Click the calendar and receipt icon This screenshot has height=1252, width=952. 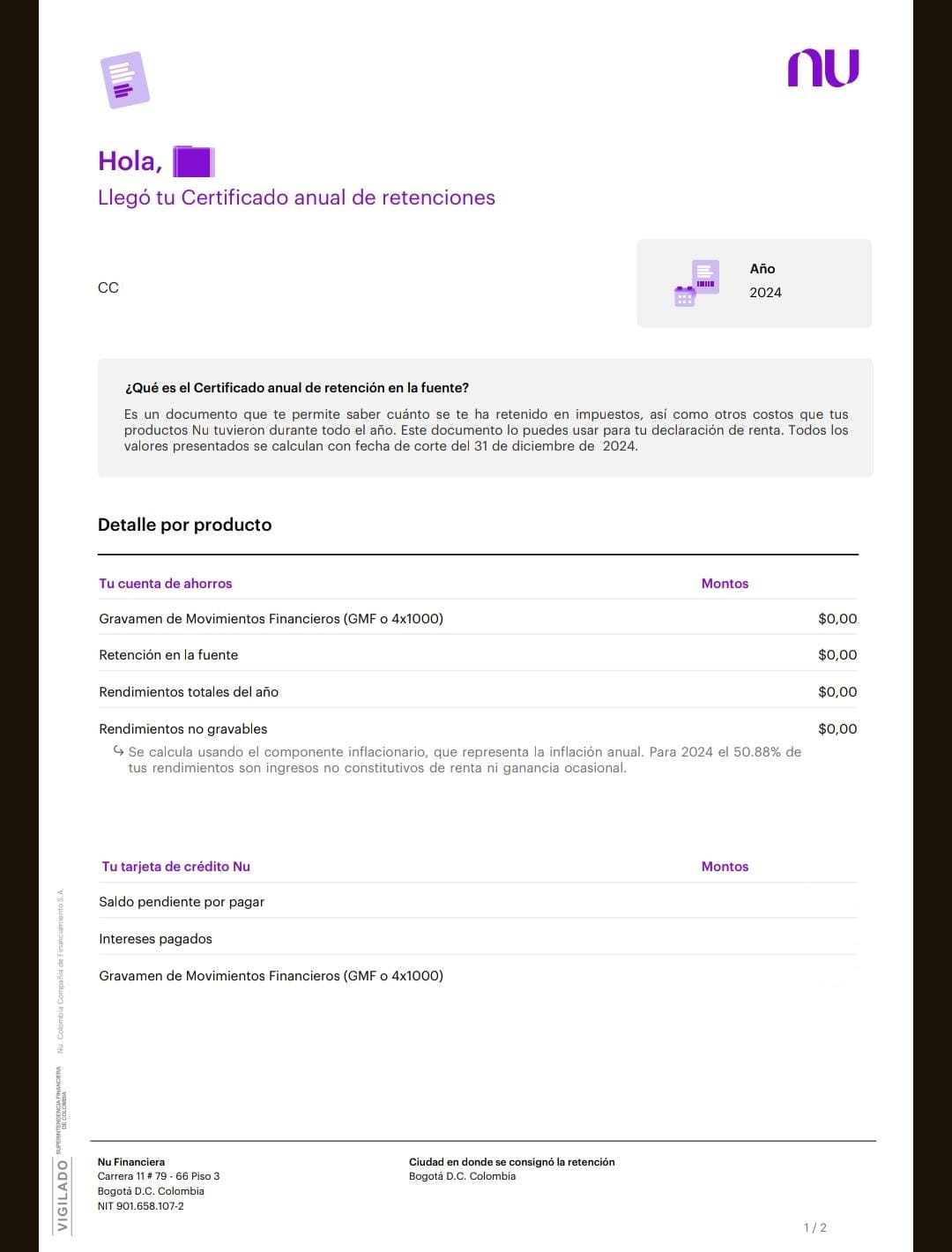[696, 283]
